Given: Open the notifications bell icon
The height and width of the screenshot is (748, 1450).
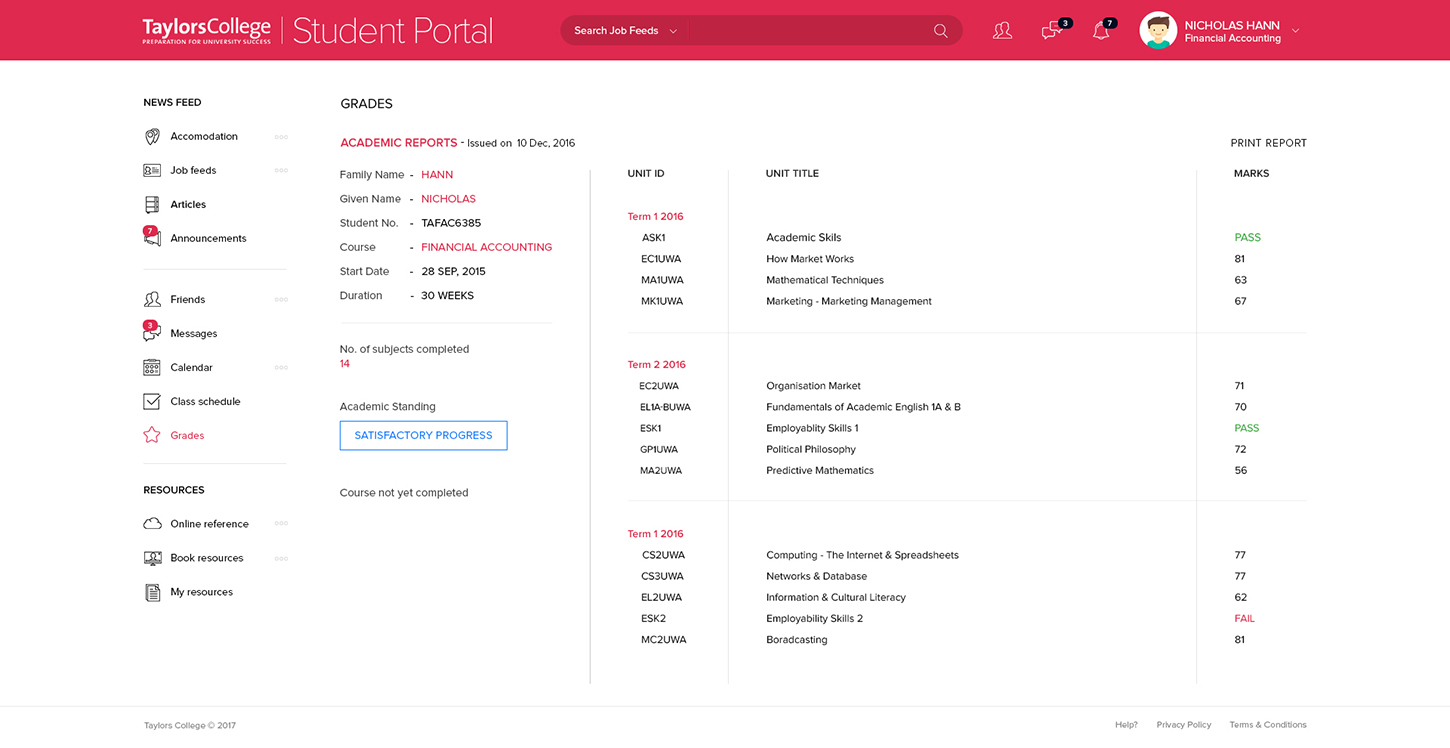Looking at the screenshot, I should (x=1101, y=31).
